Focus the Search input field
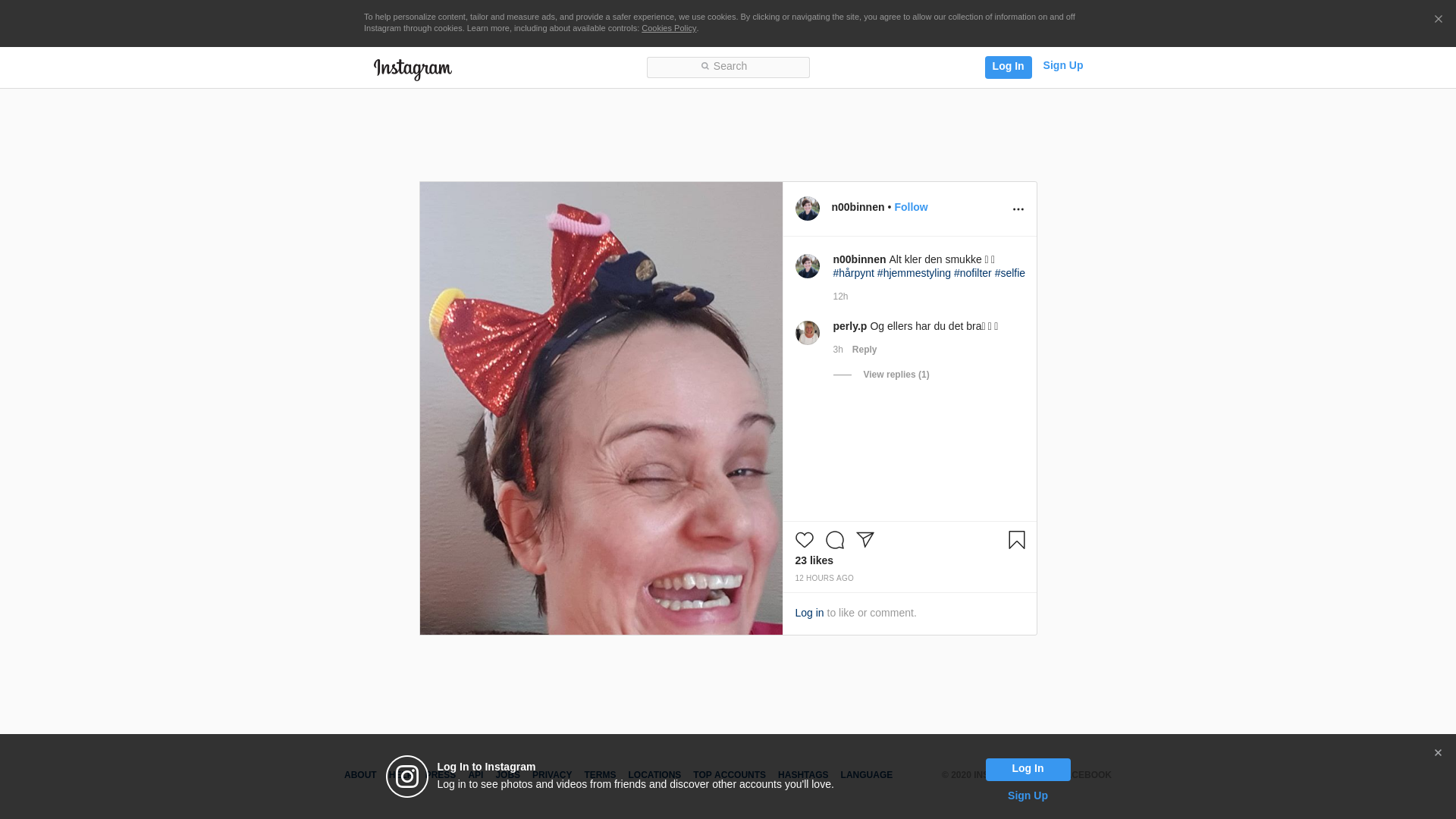Screen dimensions: 1456x819 click(728, 67)
